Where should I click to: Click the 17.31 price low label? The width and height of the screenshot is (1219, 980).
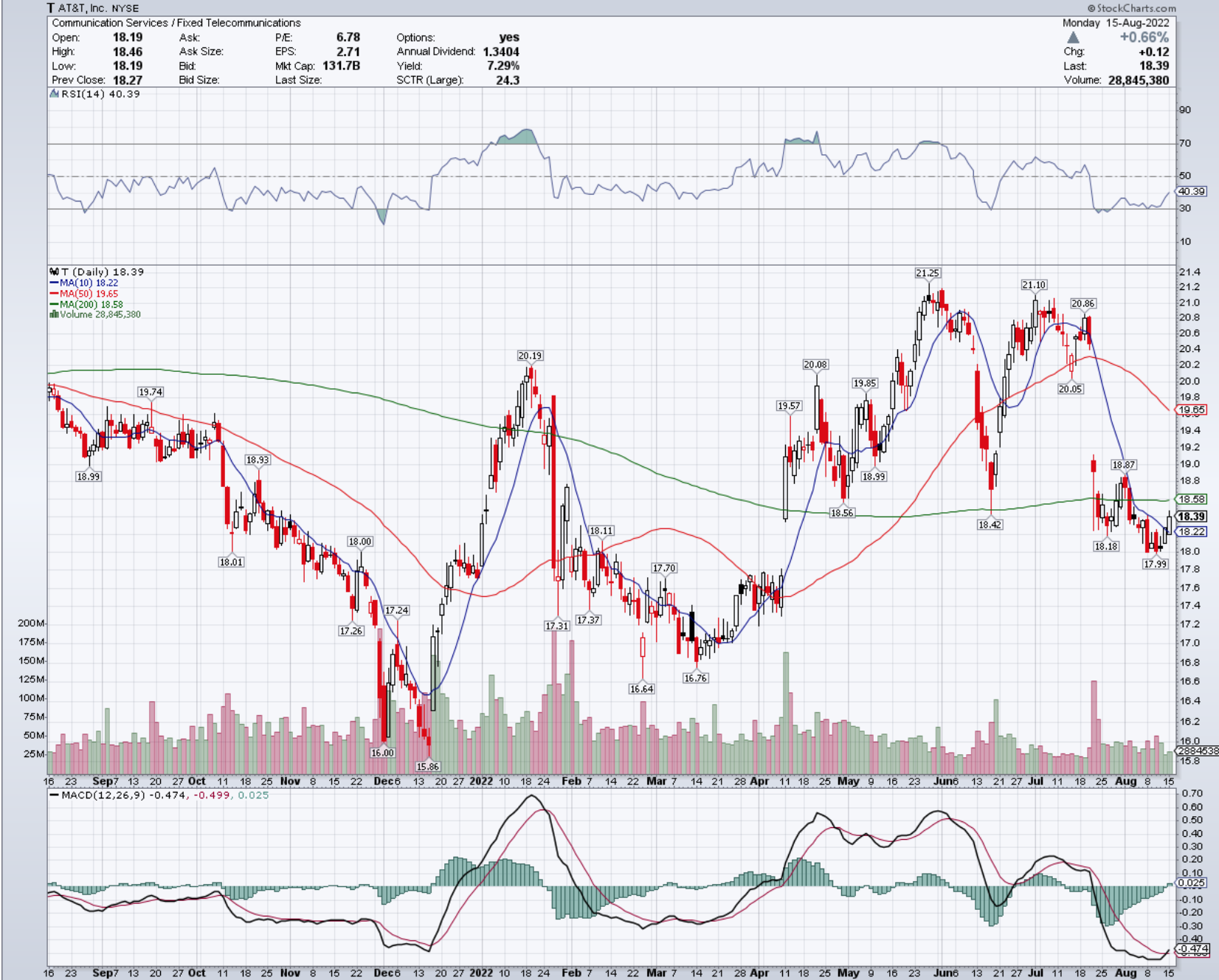point(557,626)
